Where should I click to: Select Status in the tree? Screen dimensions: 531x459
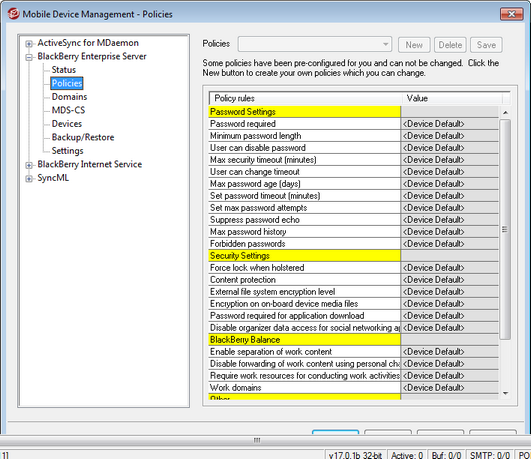coord(64,70)
